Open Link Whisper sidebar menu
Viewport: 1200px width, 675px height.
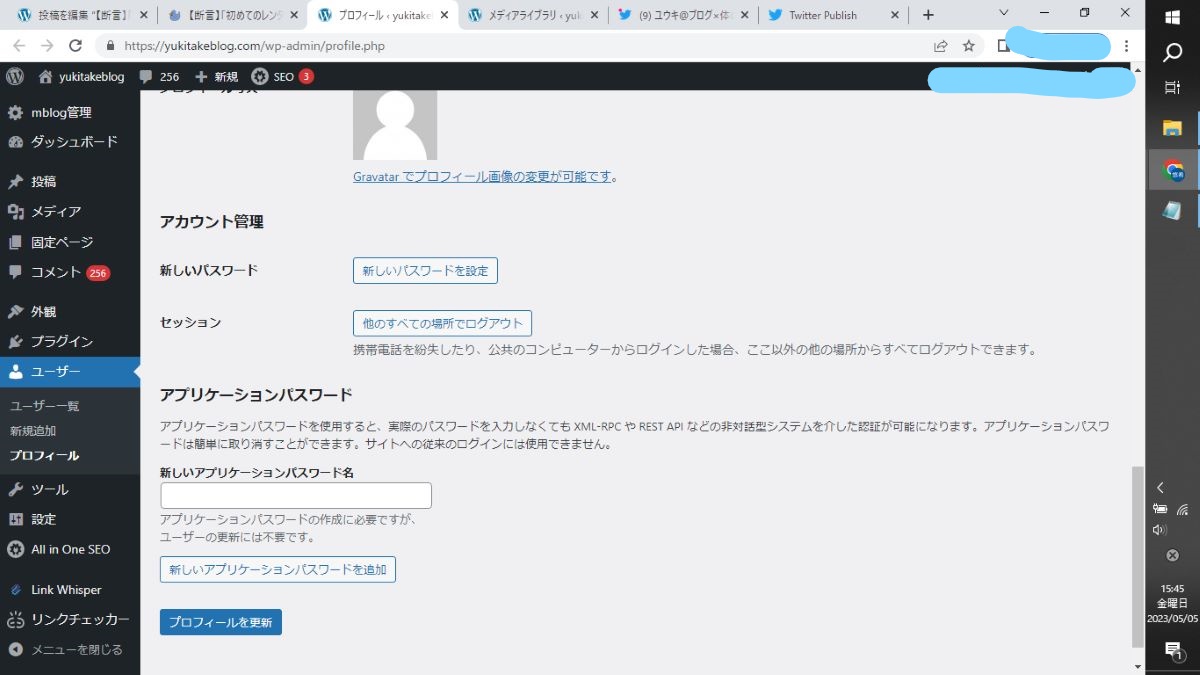click(70, 590)
